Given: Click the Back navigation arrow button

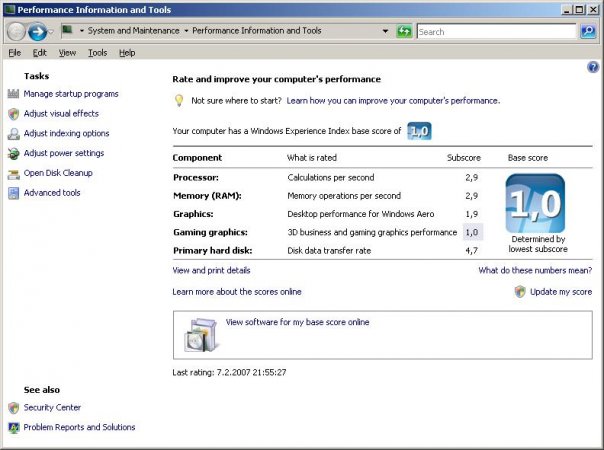Looking at the screenshot, I should coord(16,31).
